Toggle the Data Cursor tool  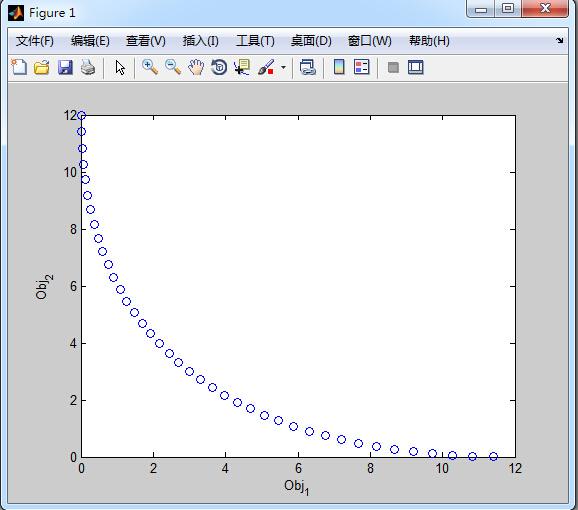pyautogui.click(x=242, y=67)
